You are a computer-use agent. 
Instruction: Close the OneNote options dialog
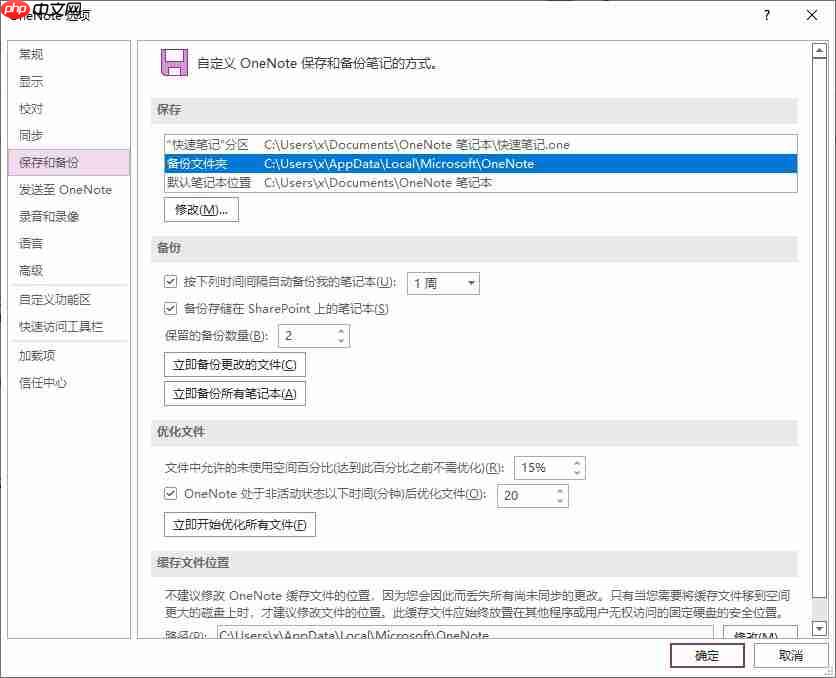tap(811, 15)
